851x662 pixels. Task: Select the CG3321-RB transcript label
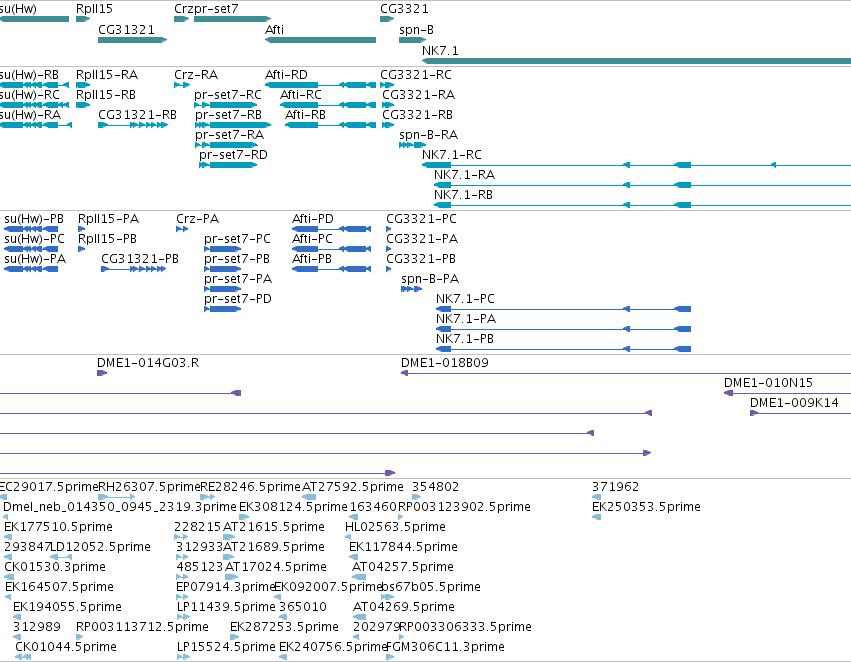pos(417,115)
